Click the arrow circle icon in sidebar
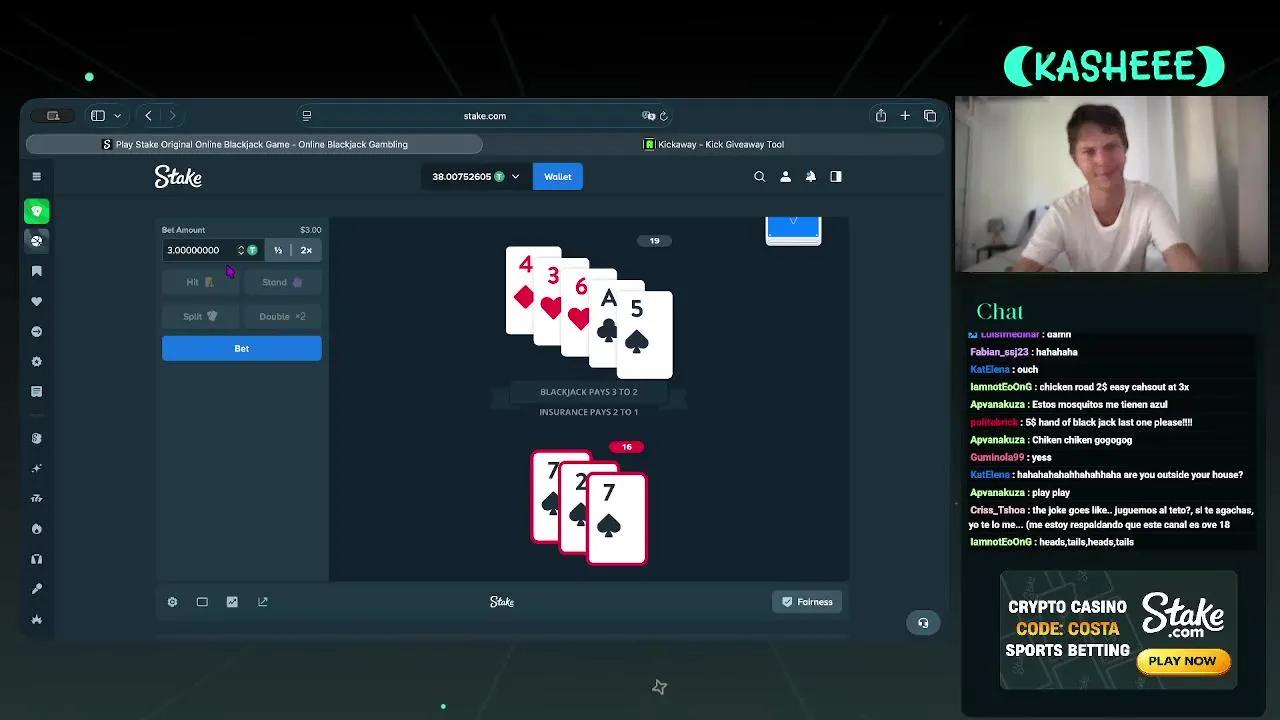The image size is (1280, 720). click(x=37, y=331)
